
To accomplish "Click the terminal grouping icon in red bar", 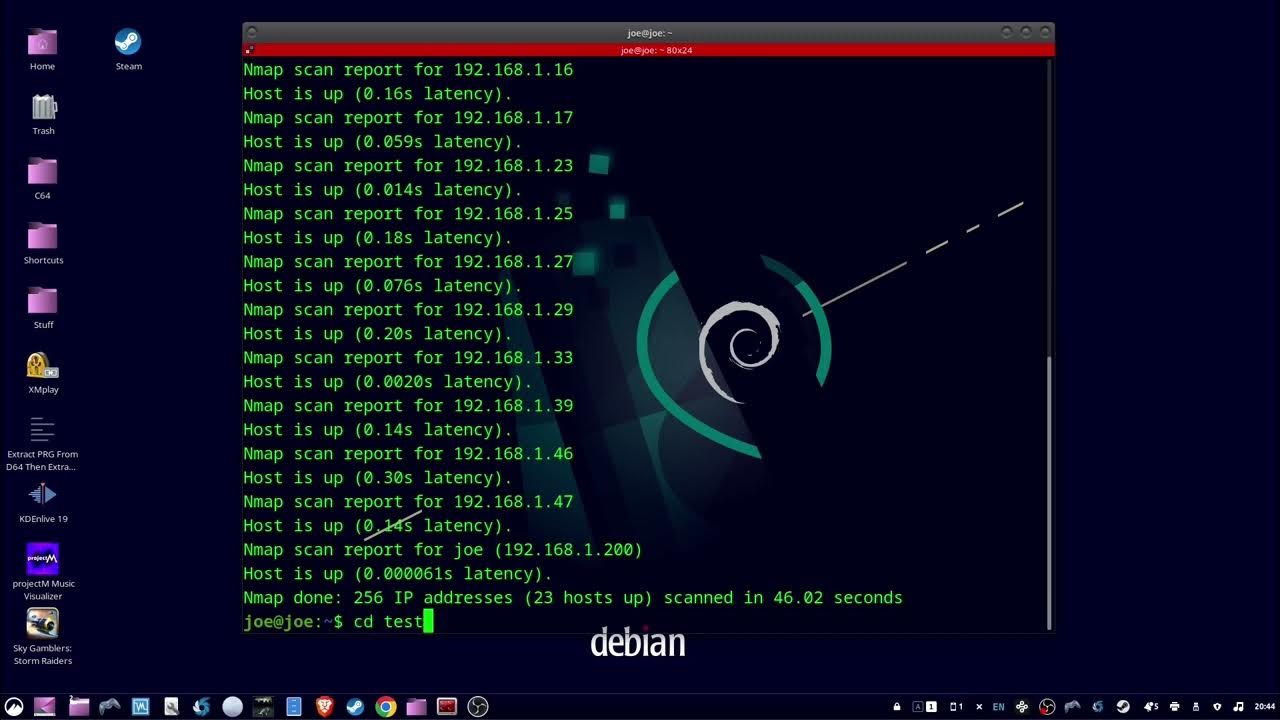I will click(x=249, y=50).
